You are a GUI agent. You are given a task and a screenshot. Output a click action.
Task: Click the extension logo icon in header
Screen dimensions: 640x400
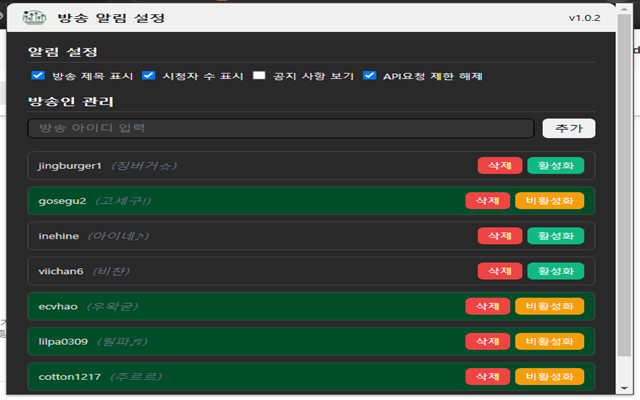(34, 18)
